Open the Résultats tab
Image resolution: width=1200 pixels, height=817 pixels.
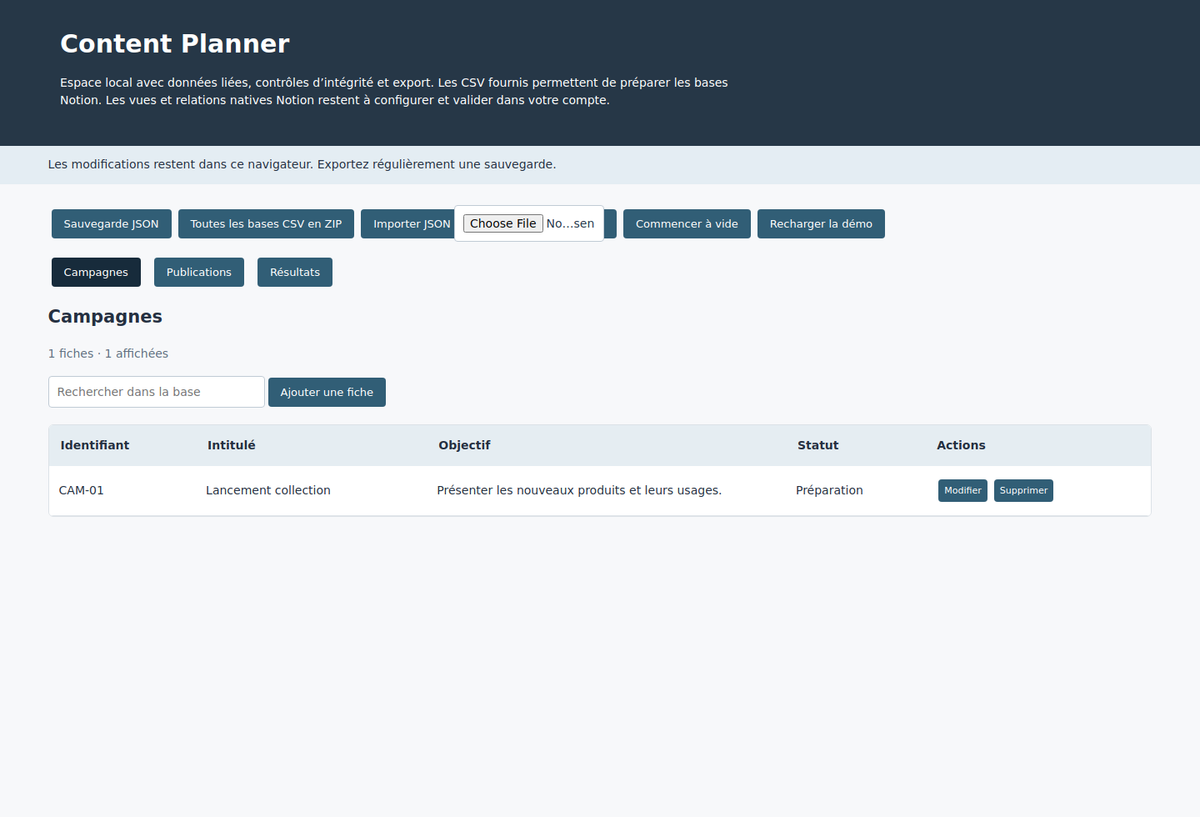[x=295, y=272]
